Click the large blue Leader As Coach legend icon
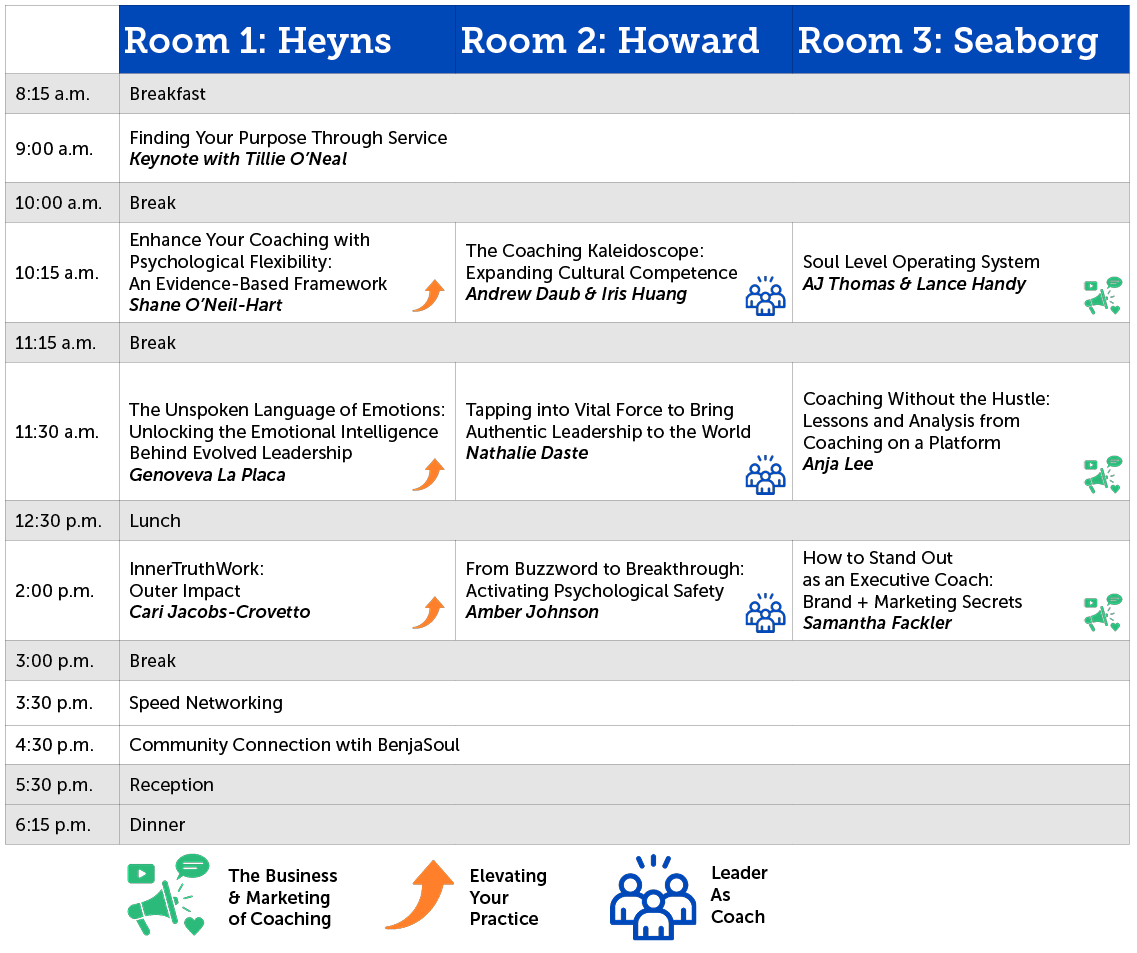This screenshot has width=1137, height=953. coord(653,897)
